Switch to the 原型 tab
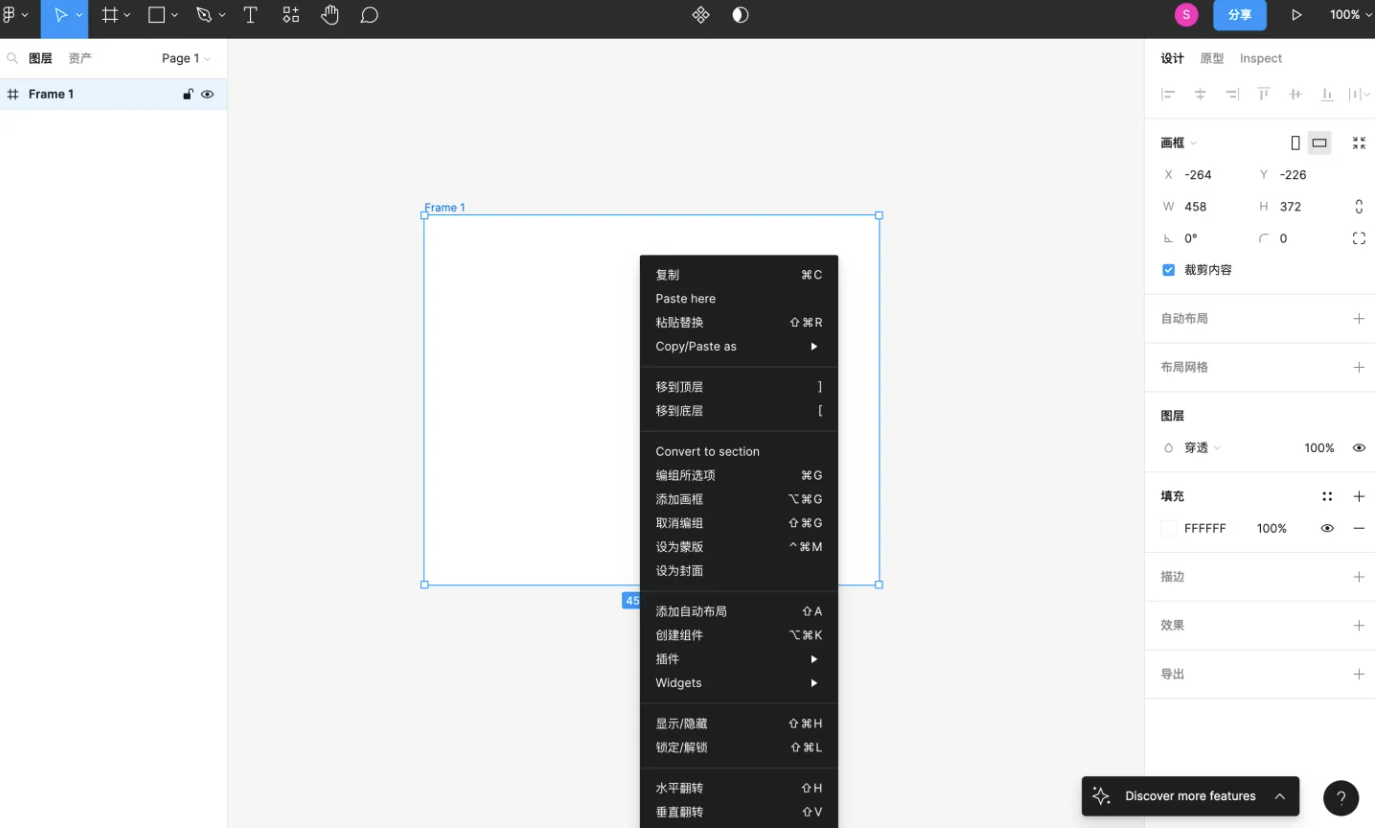 click(1212, 58)
